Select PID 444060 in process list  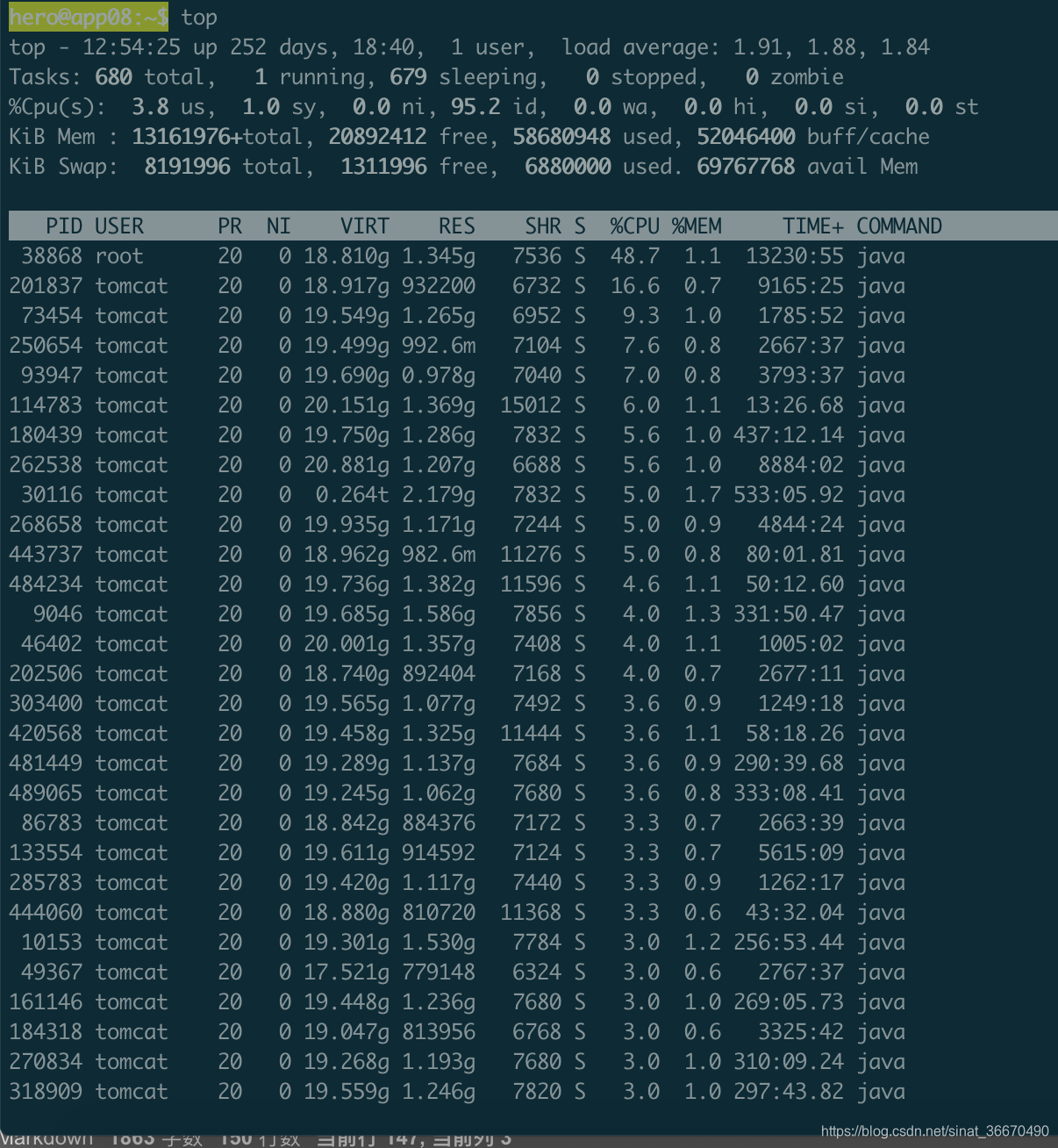pos(46,912)
